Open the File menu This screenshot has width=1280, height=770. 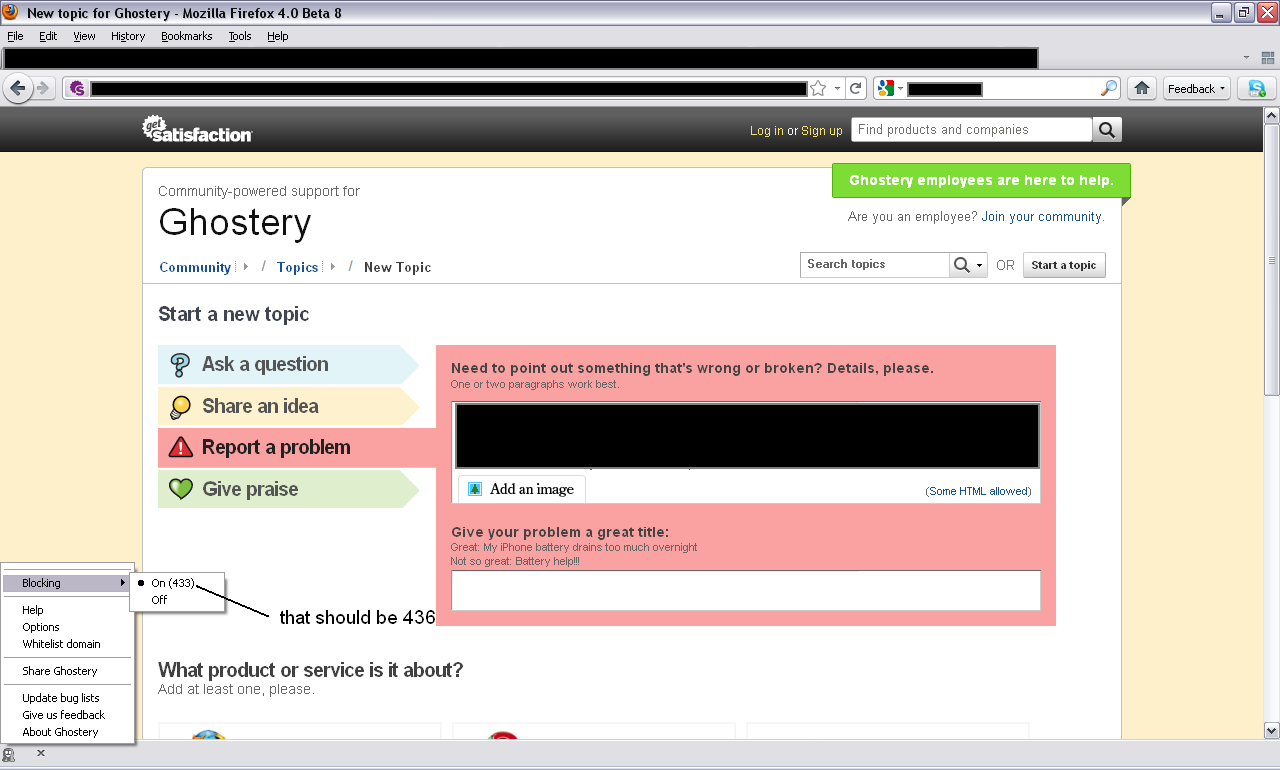(x=15, y=36)
